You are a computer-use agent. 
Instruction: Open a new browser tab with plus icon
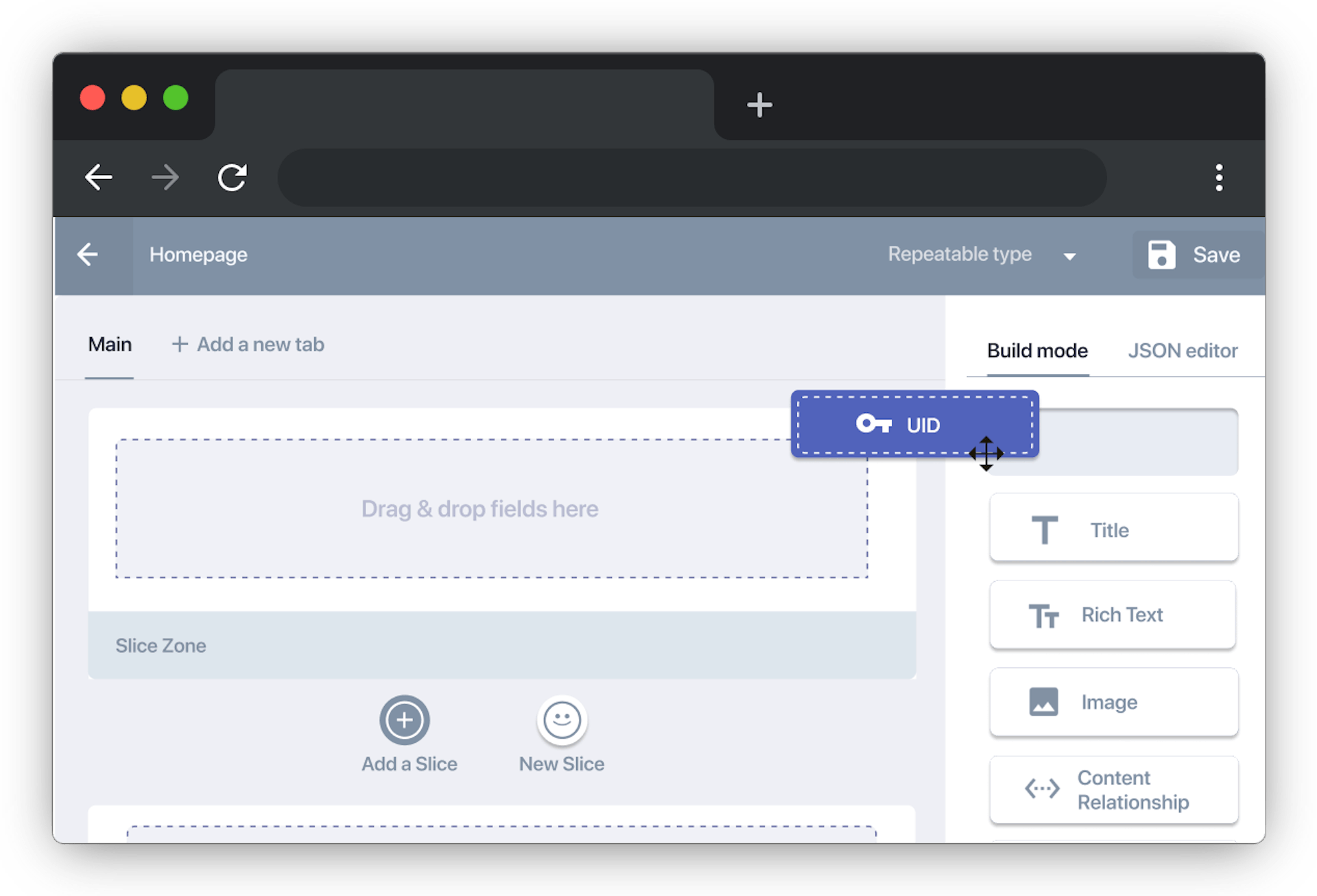759,105
